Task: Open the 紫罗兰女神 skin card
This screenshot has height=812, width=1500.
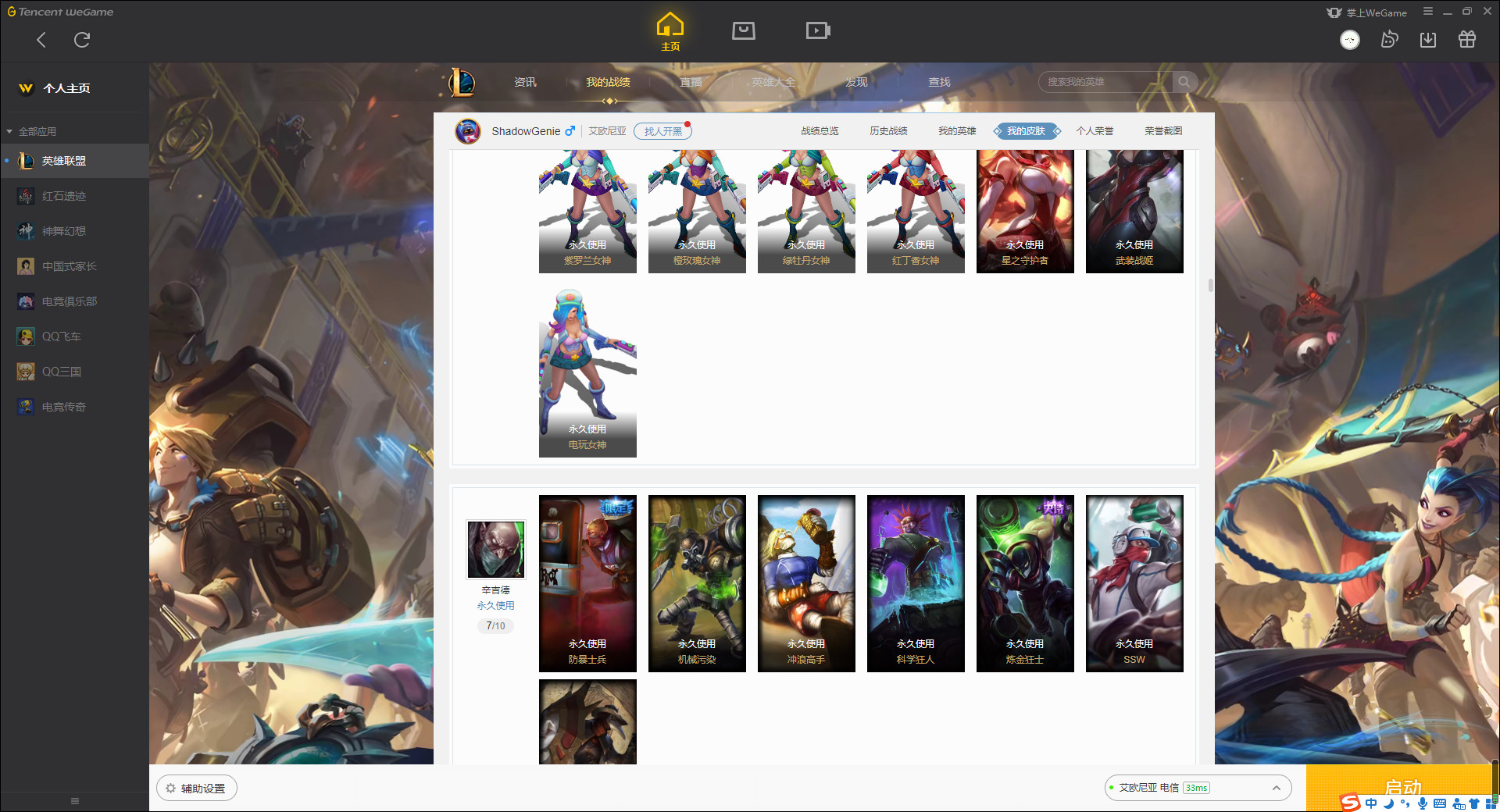Action: (587, 211)
